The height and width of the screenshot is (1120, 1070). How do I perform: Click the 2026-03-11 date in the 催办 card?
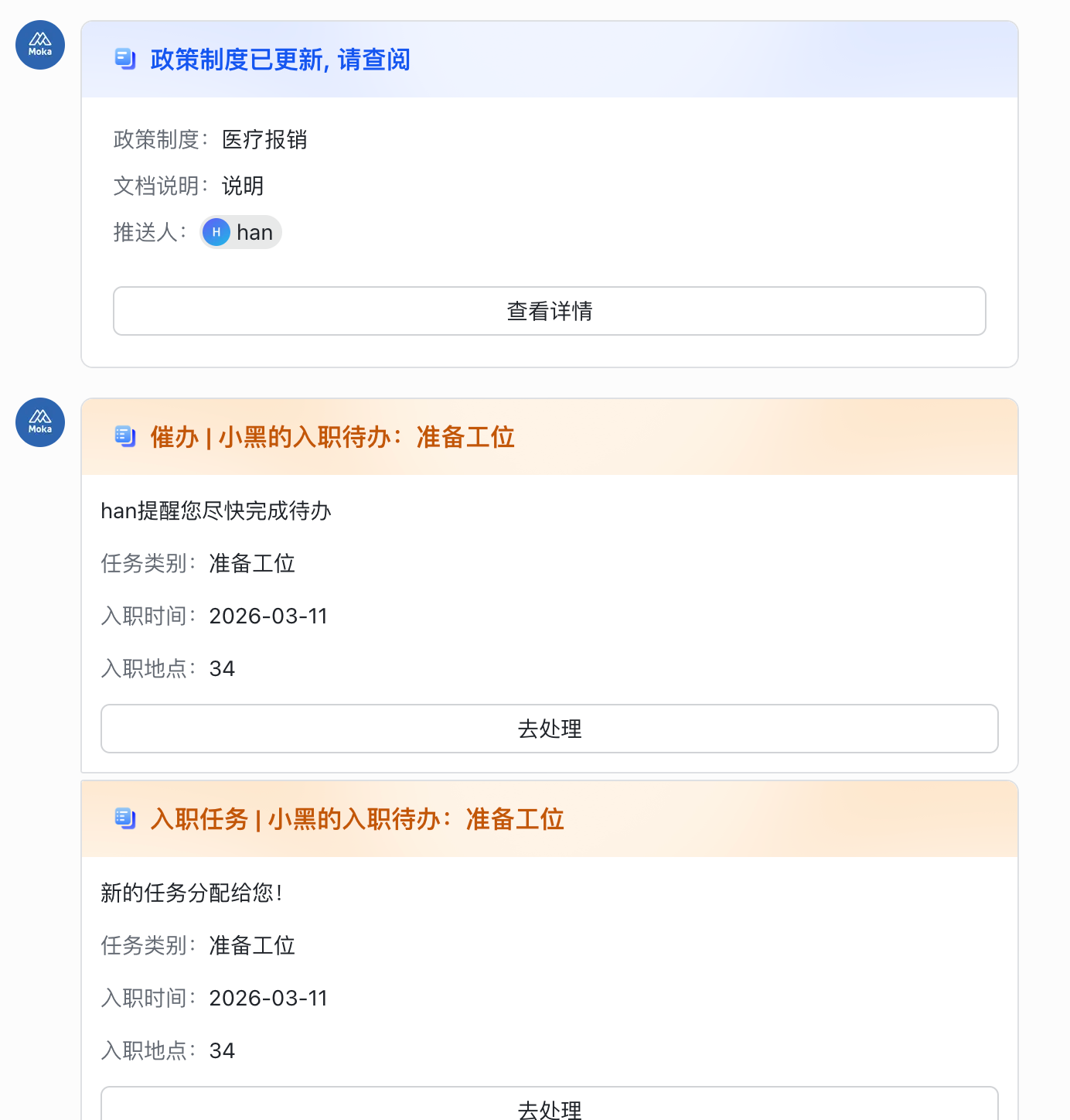[268, 616]
